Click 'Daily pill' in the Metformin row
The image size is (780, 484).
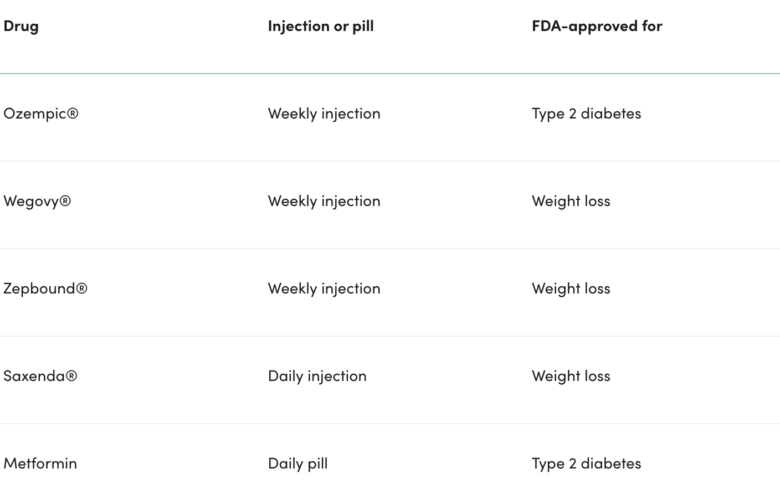297,464
